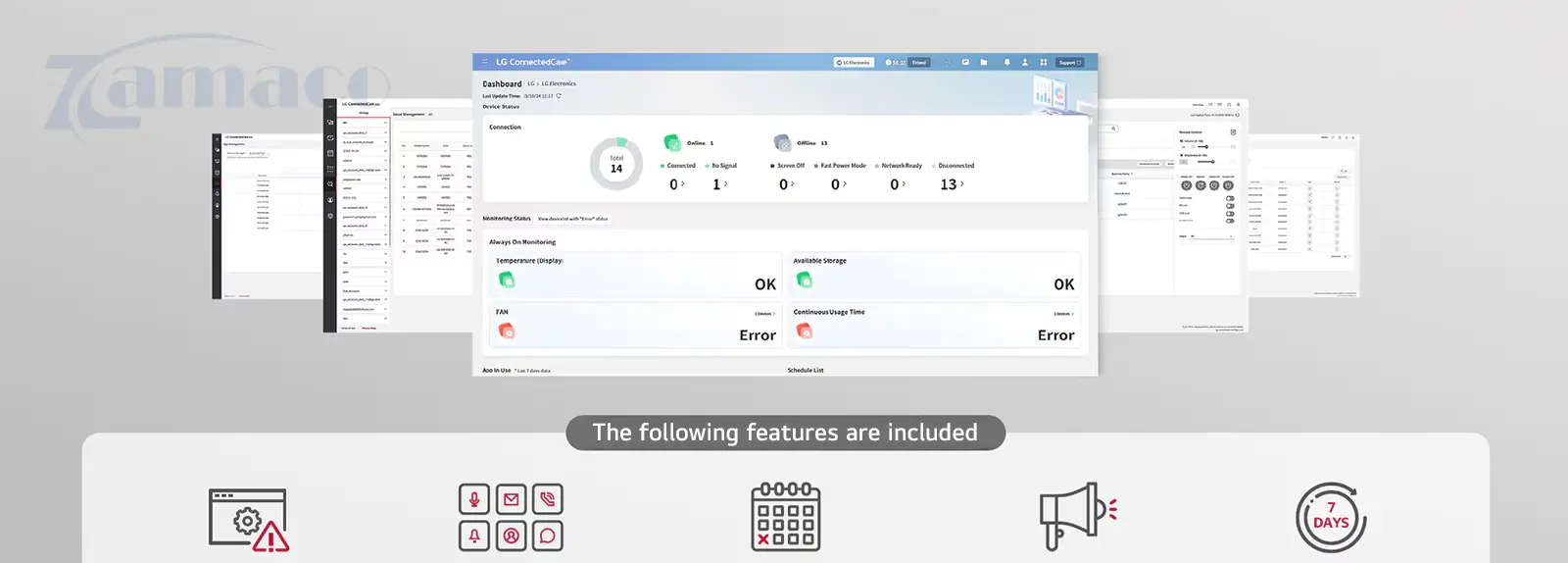Image resolution: width=1568 pixels, height=563 pixels.
Task: Click the power off button in Remote Control
Action: point(1186,185)
